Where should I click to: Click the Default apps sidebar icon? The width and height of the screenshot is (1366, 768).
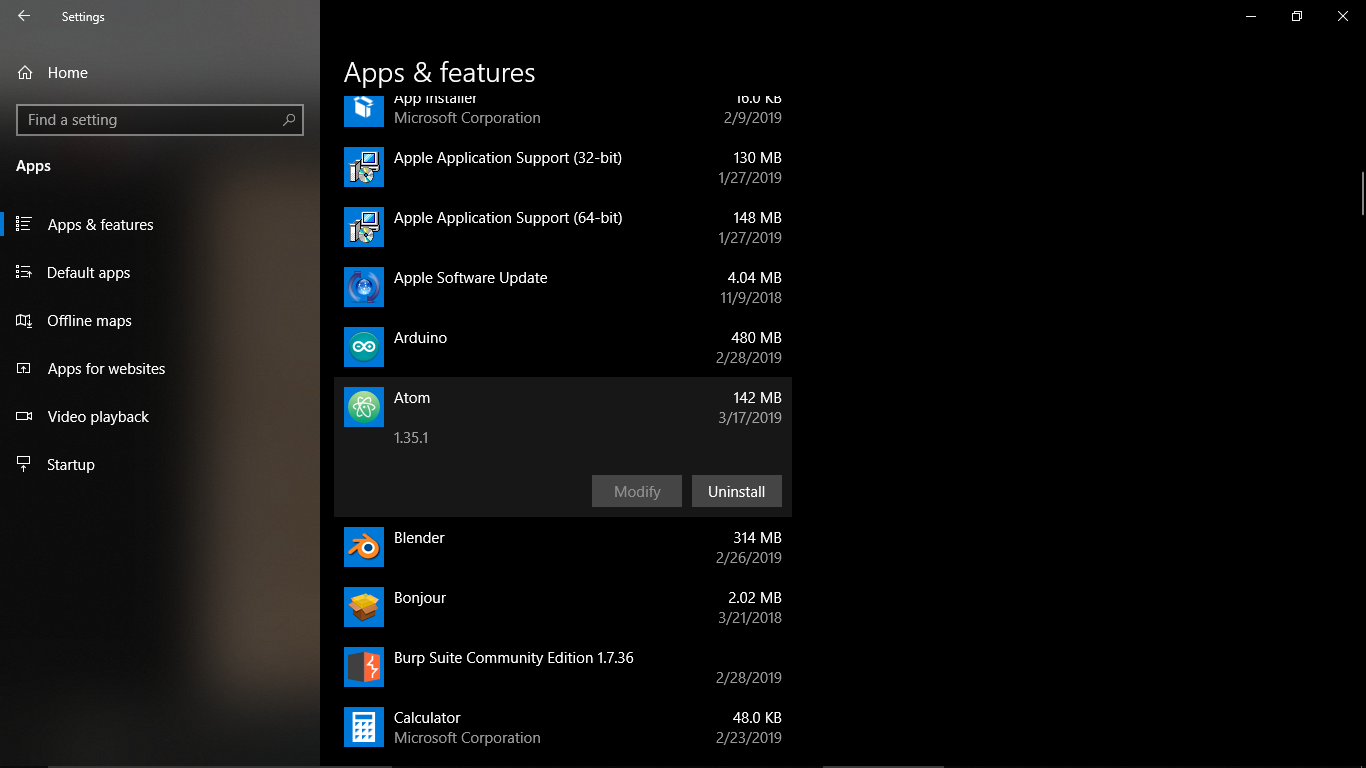24,272
